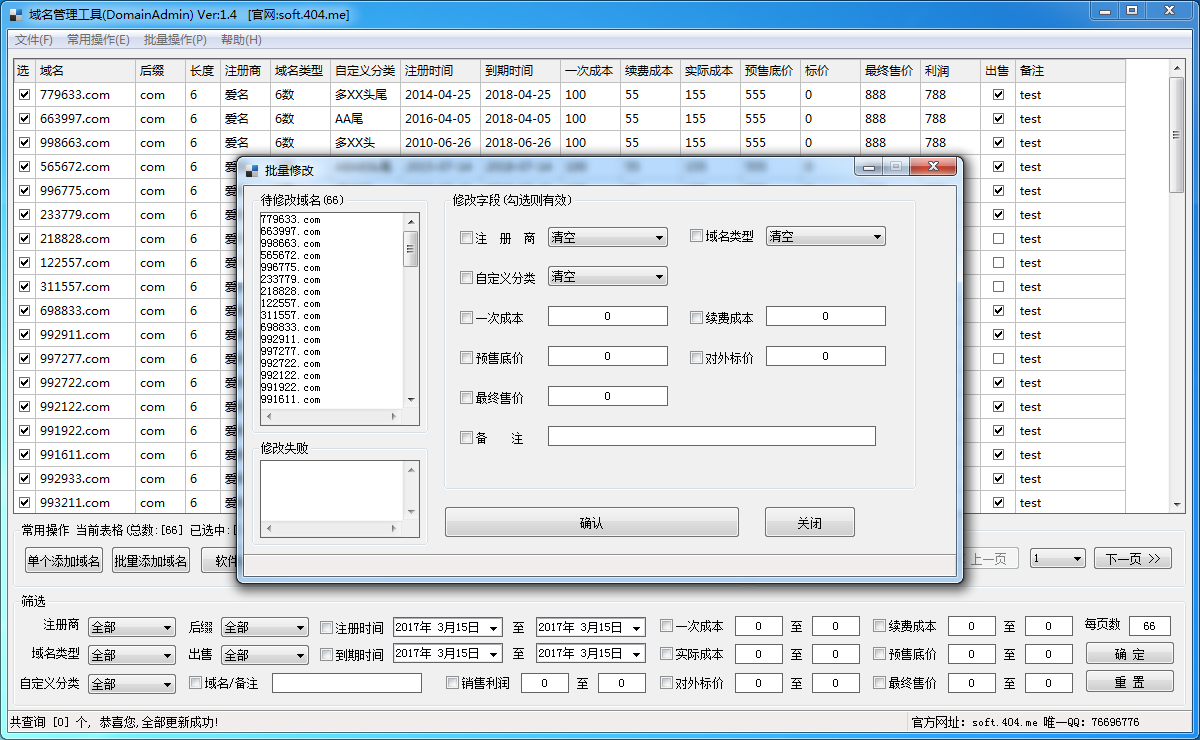The image size is (1200, 740).
Task: Click the 续费成本 value field in the dialog
Action: (x=826, y=316)
